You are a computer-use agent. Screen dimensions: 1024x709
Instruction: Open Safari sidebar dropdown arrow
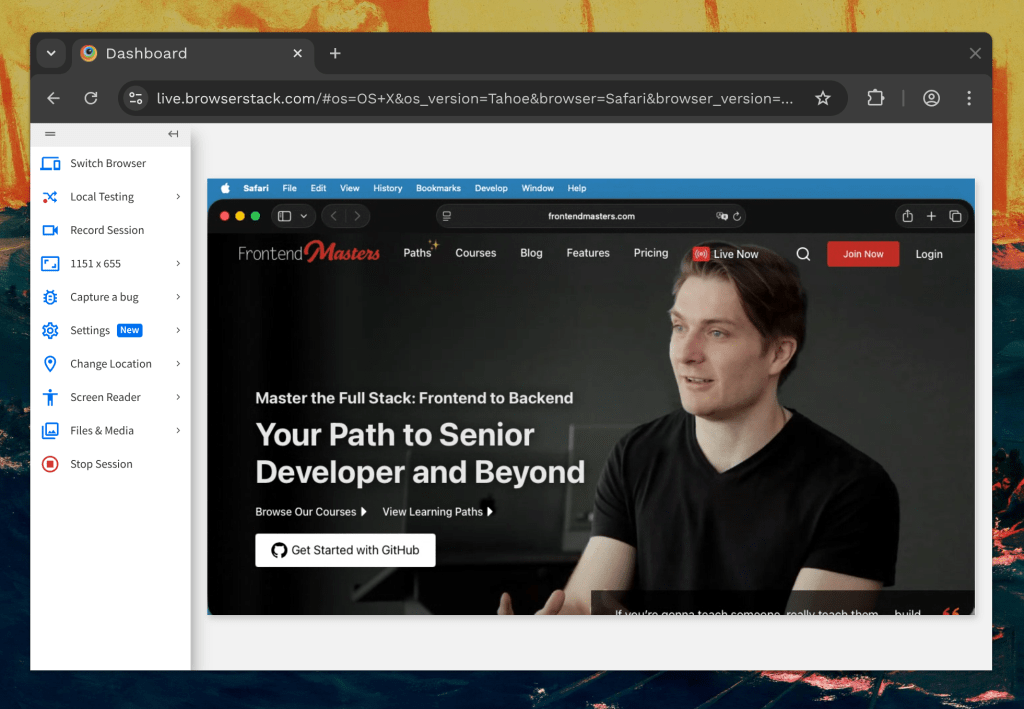[304, 216]
